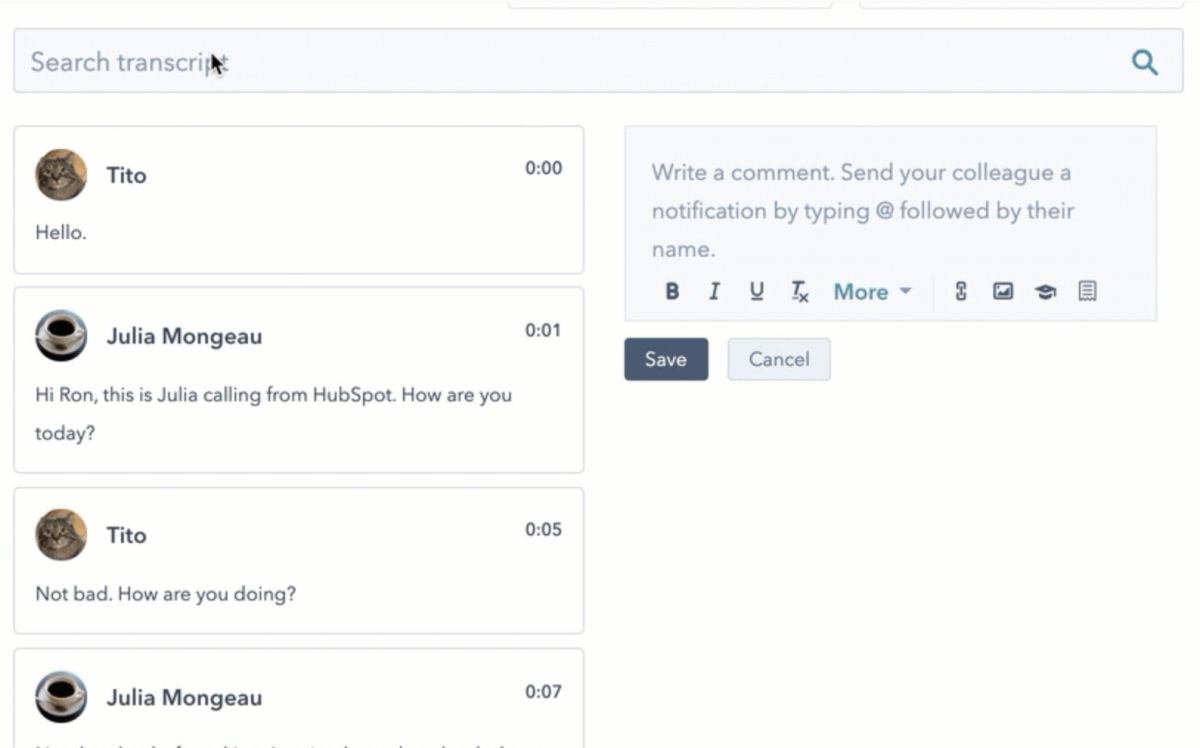Viewport: 1200px width, 748px height.
Task: Expand the More formatting dropdown
Action: point(872,292)
